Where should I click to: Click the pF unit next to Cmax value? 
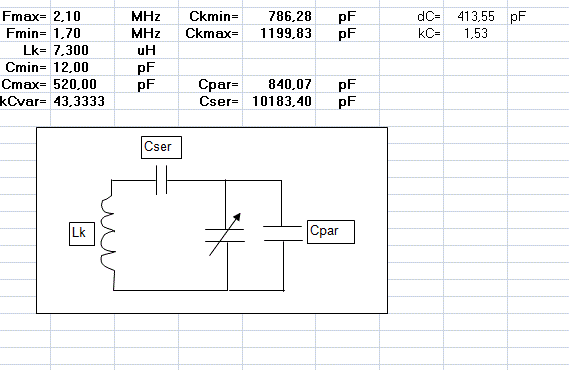[146, 85]
